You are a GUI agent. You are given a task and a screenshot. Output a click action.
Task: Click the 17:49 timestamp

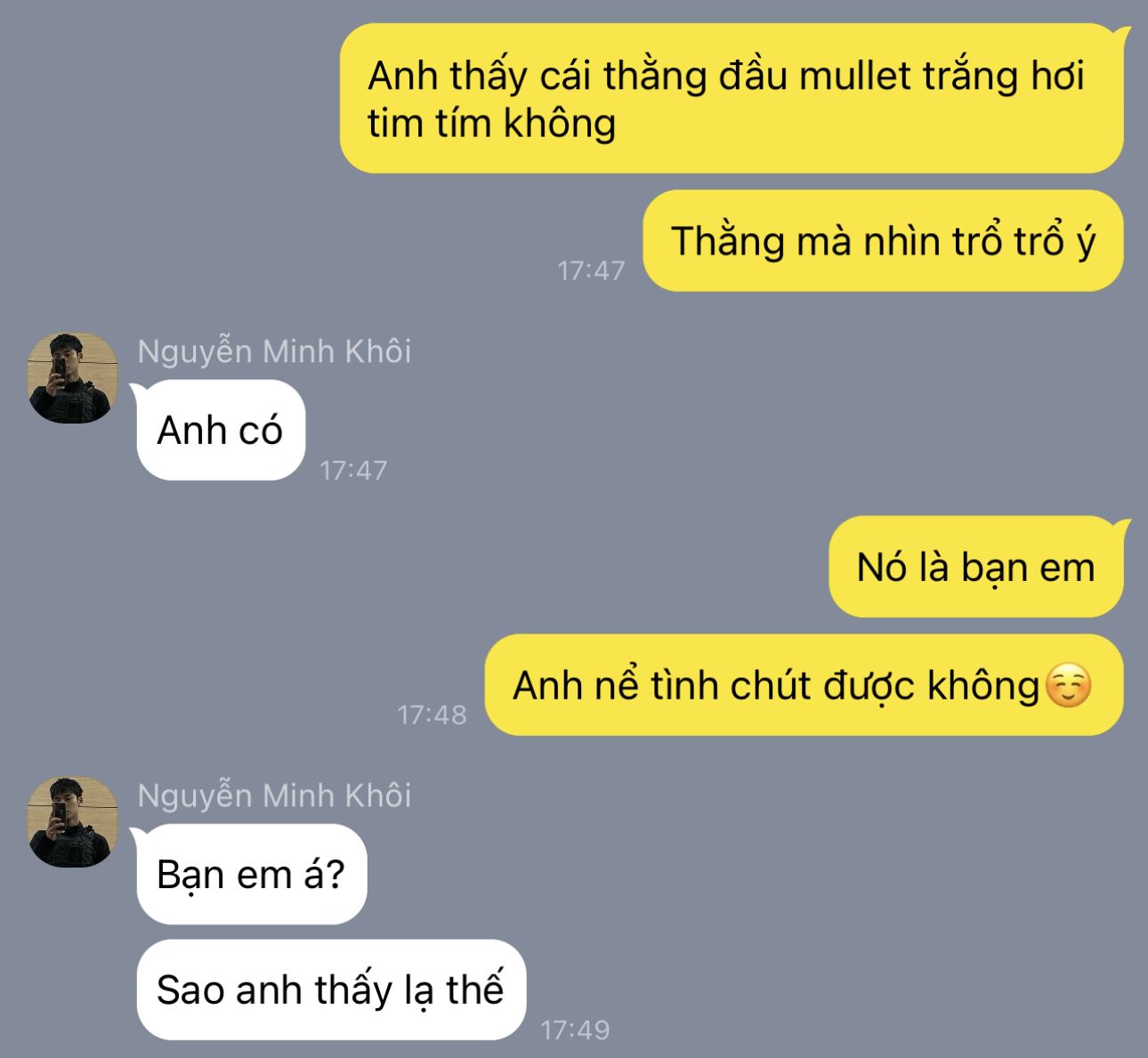pyautogui.click(x=575, y=1030)
